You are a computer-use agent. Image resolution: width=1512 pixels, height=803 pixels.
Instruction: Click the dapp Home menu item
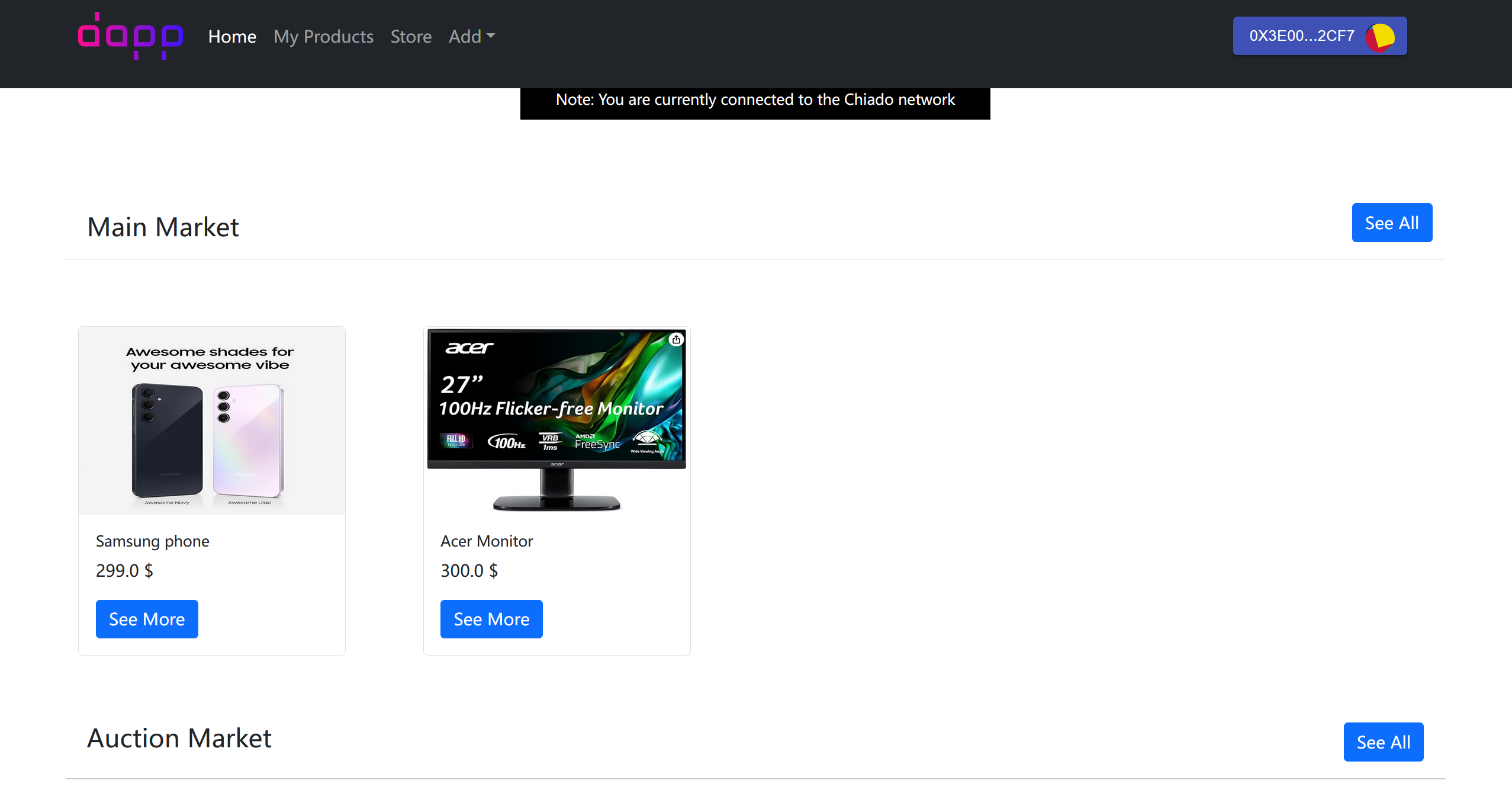[231, 36]
